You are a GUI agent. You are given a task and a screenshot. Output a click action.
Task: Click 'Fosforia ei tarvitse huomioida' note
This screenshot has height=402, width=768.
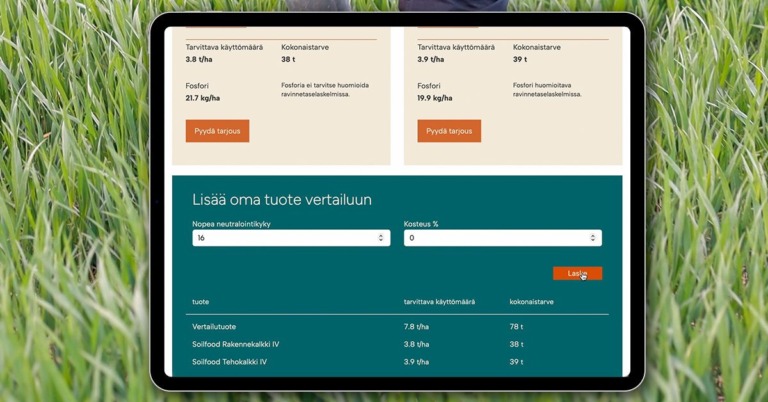(325, 90)
